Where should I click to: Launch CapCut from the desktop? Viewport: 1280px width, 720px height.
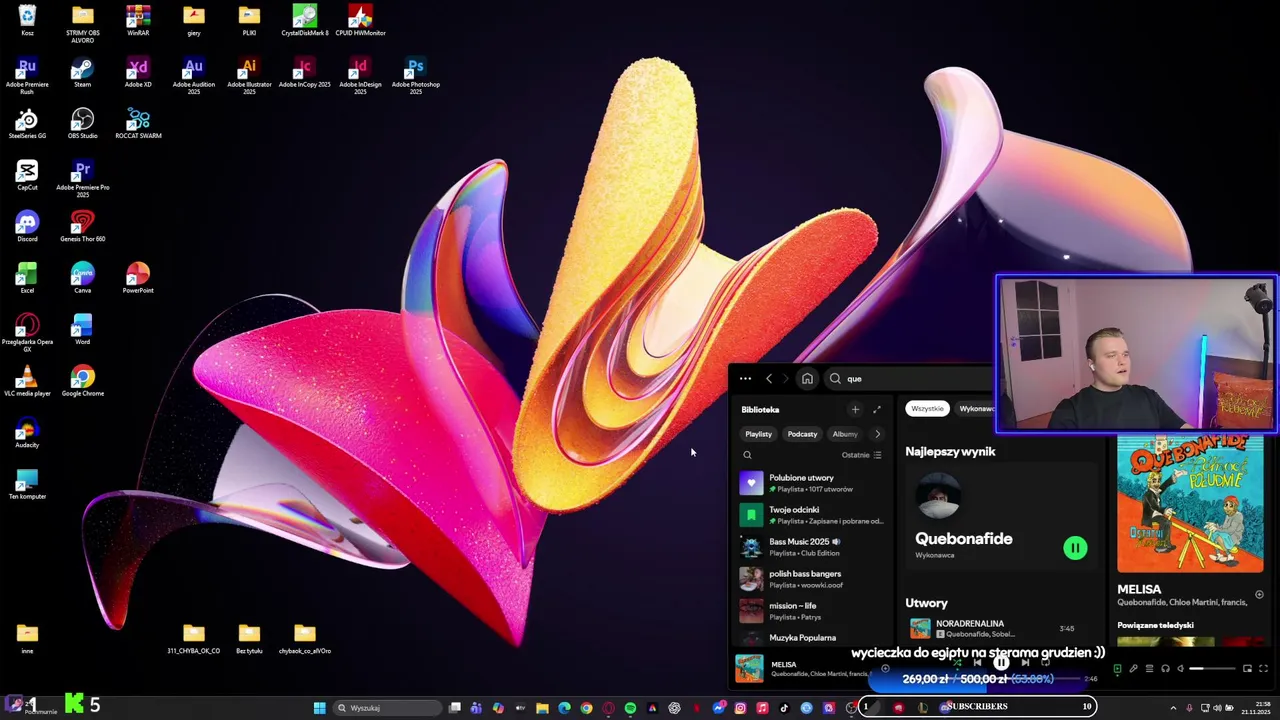[27, 175]
